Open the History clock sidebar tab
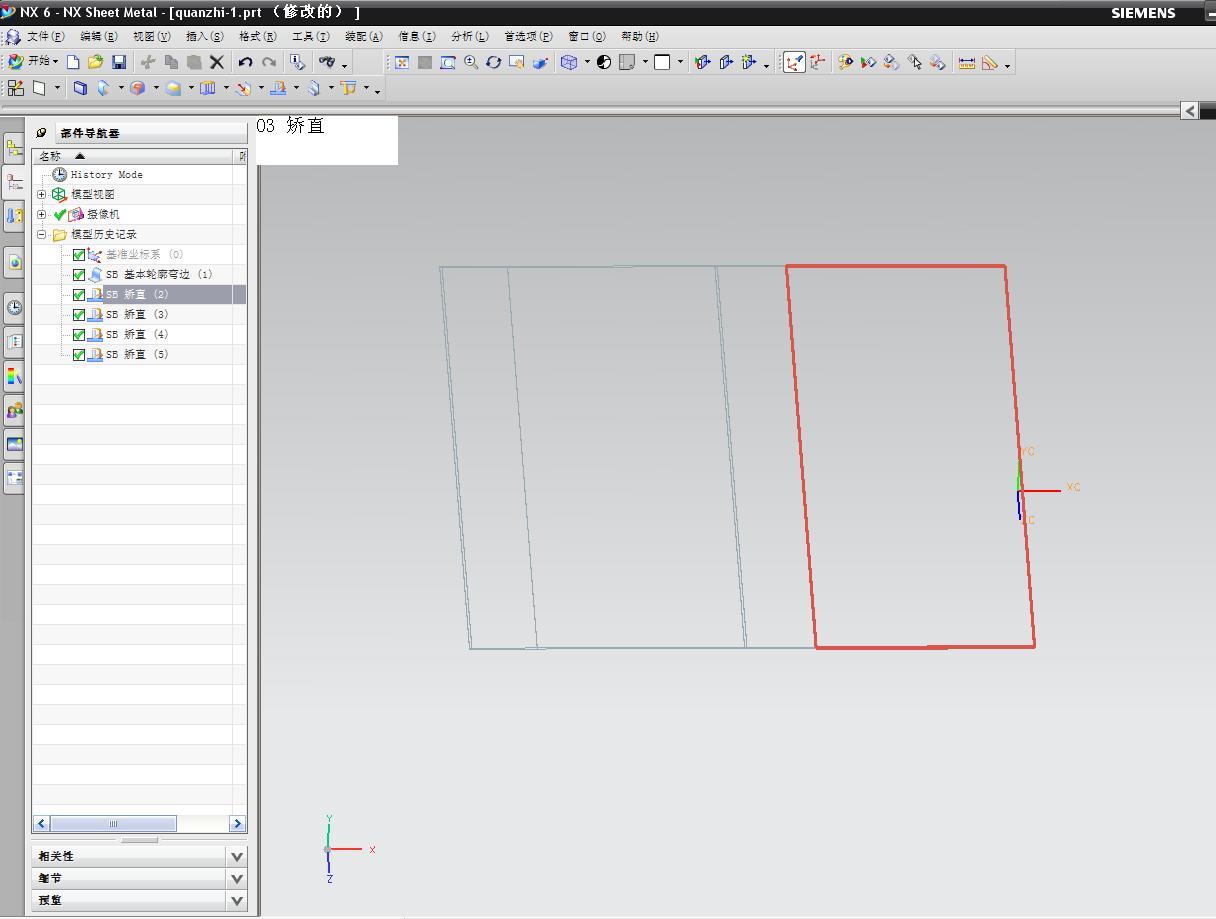Screen dimensions: 1216x919 (14, 307)
